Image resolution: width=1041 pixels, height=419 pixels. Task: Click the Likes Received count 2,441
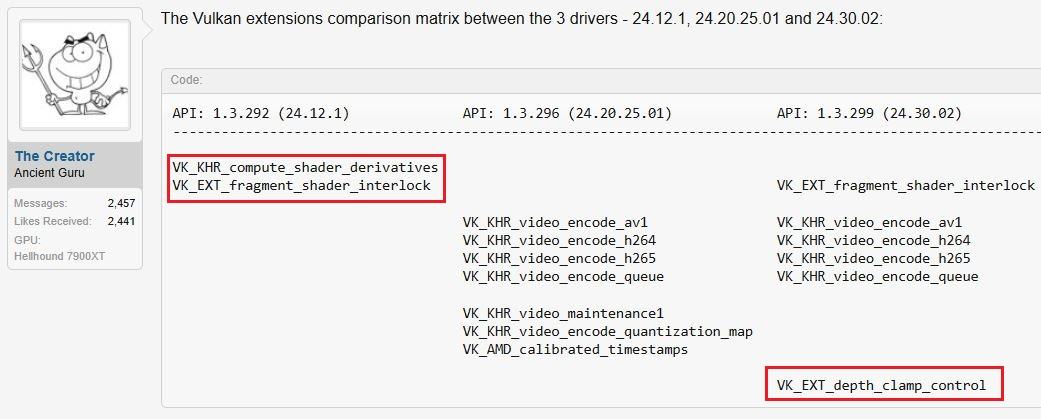coord(121,221)
